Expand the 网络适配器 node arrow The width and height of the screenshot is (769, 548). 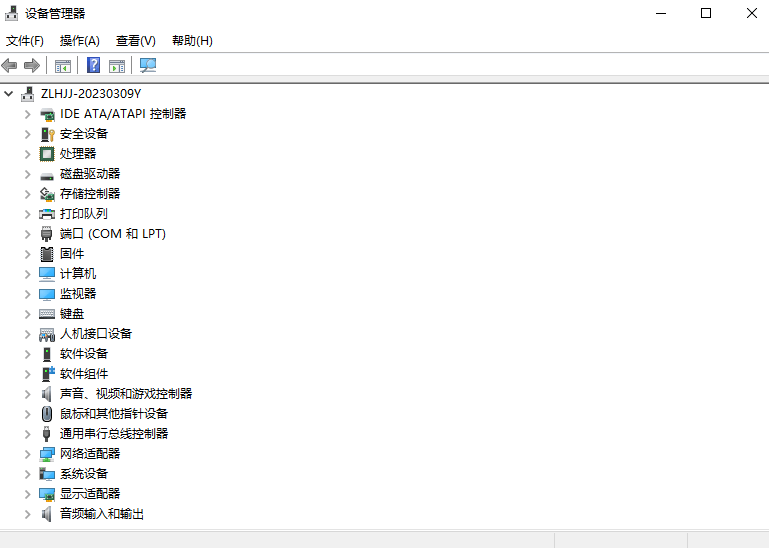tap(28, 454)
